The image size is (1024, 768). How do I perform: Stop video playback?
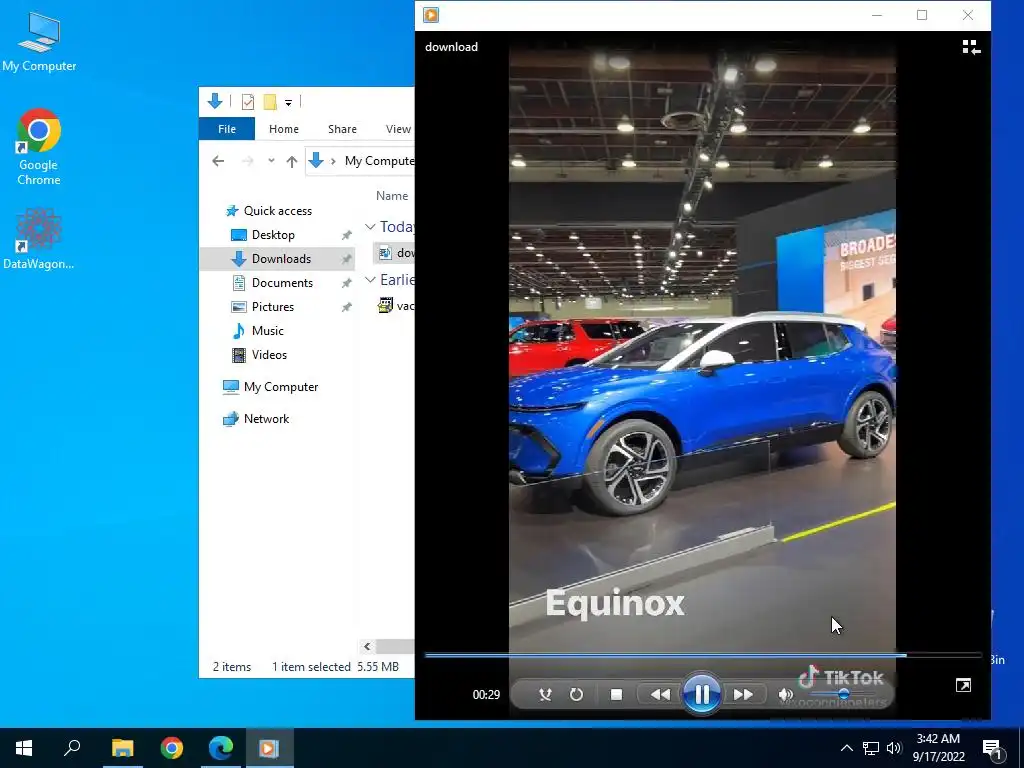tap(616, 694)
